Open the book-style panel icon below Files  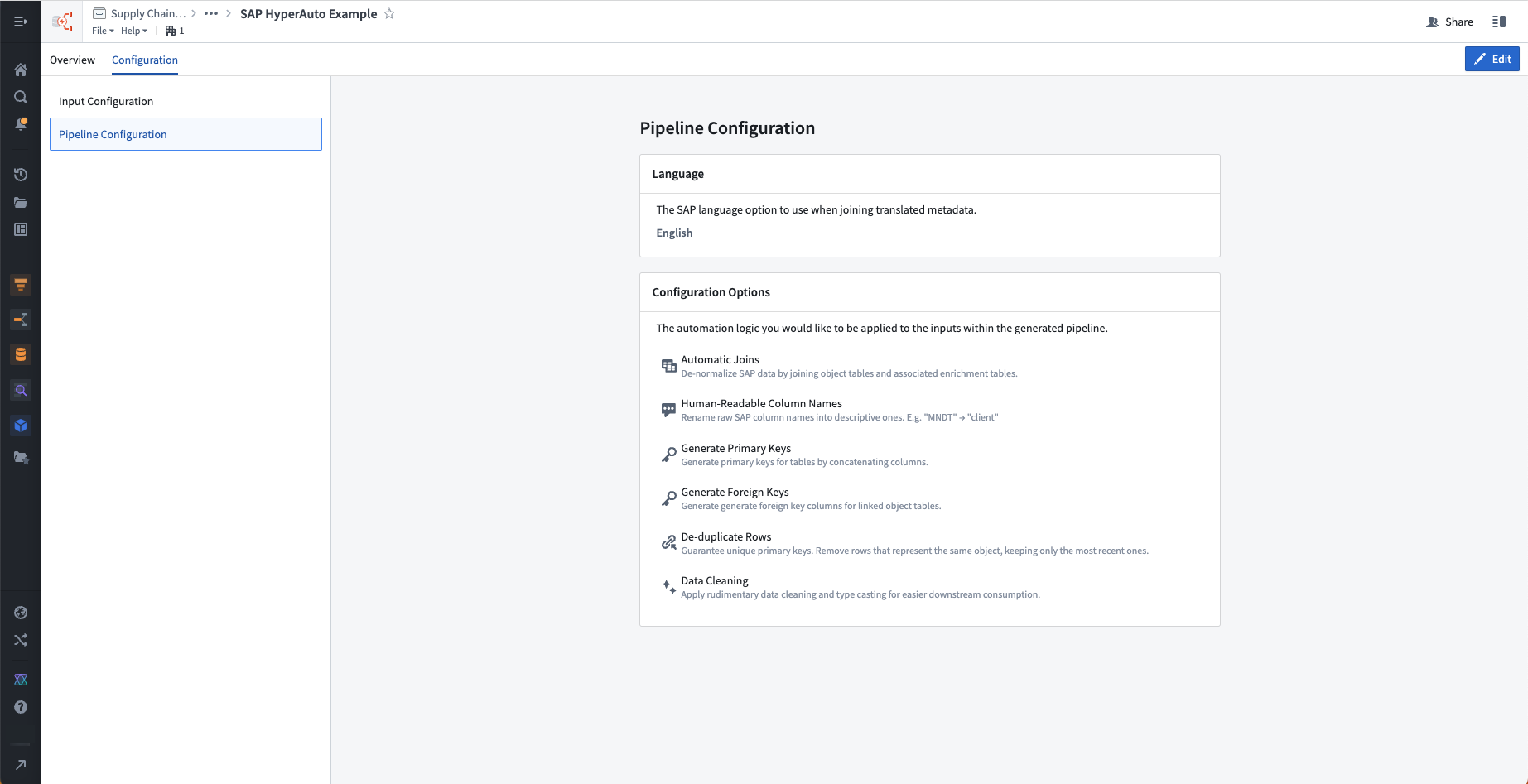(x=21, y=229)
